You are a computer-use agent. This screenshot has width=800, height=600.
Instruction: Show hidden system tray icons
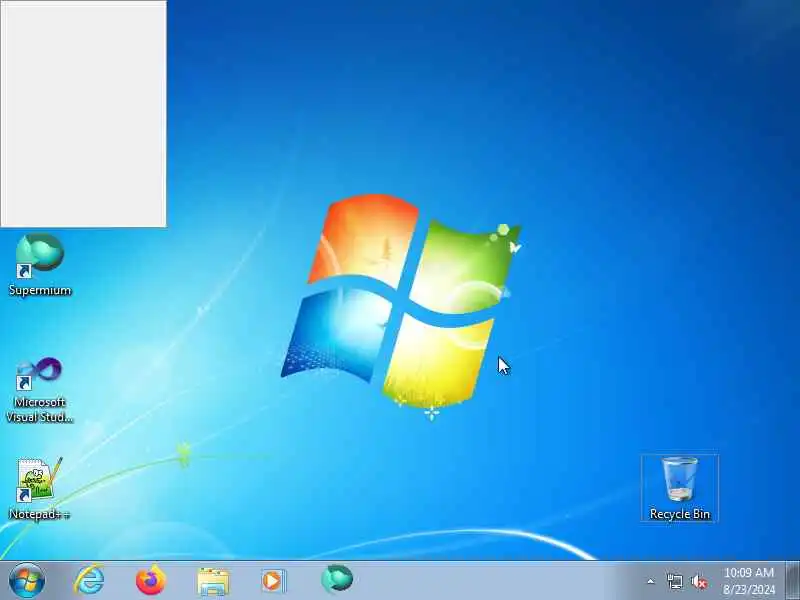tap(651, 581)
